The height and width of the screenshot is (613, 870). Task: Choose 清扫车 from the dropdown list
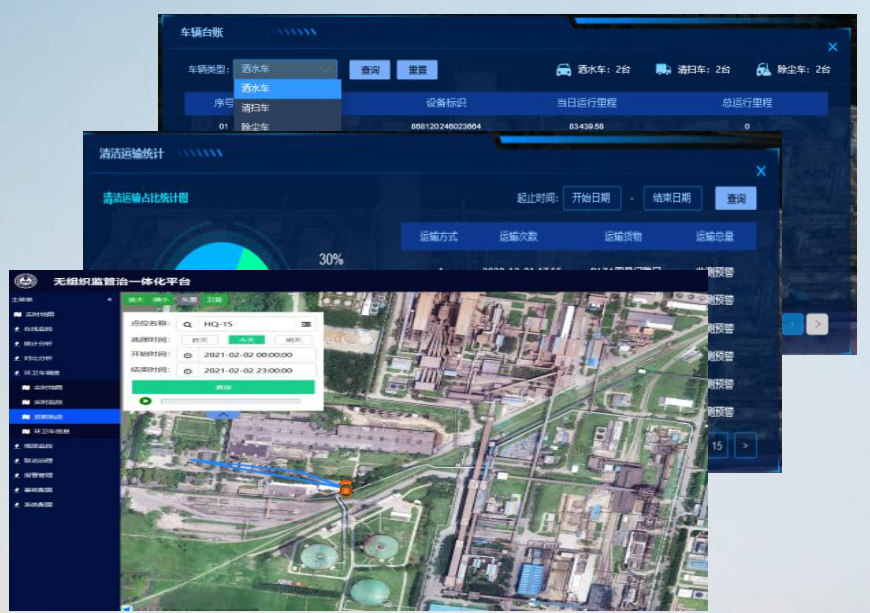click(x=256, y=107)
